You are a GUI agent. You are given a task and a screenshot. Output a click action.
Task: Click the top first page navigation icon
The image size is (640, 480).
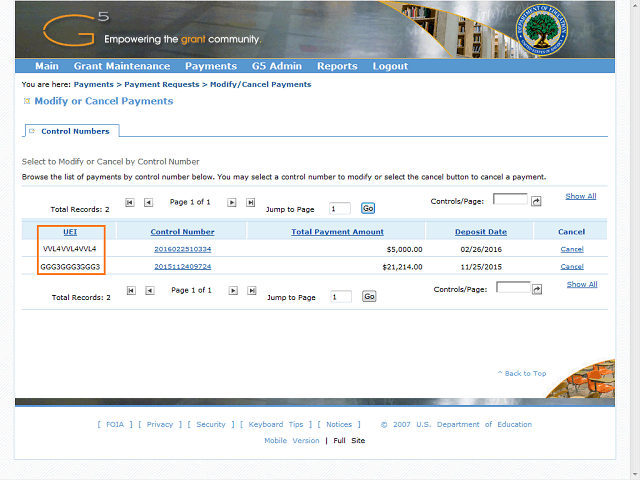tap(129, 202)
